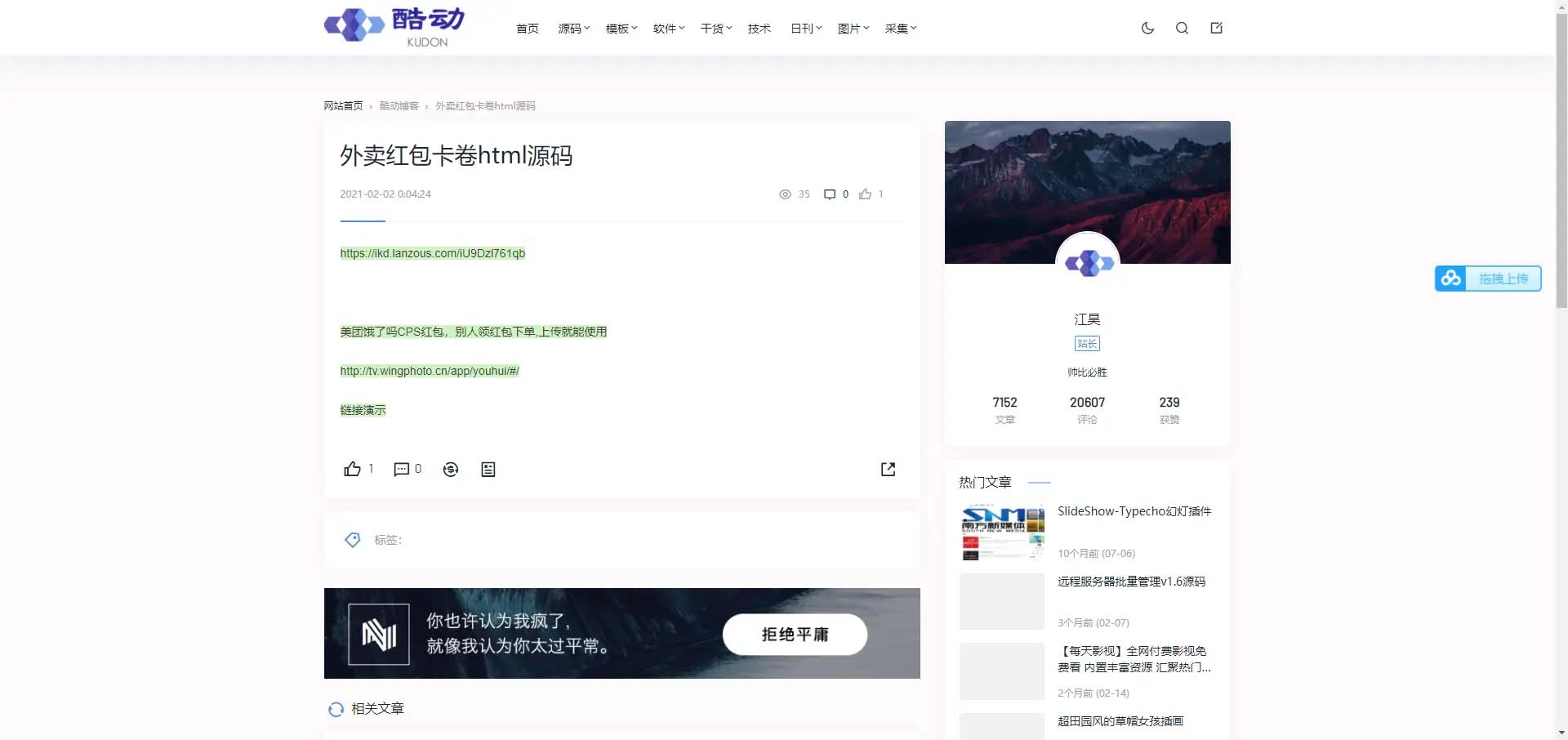Click the 站长 badge under 江昊

(x=1087, y=344)
